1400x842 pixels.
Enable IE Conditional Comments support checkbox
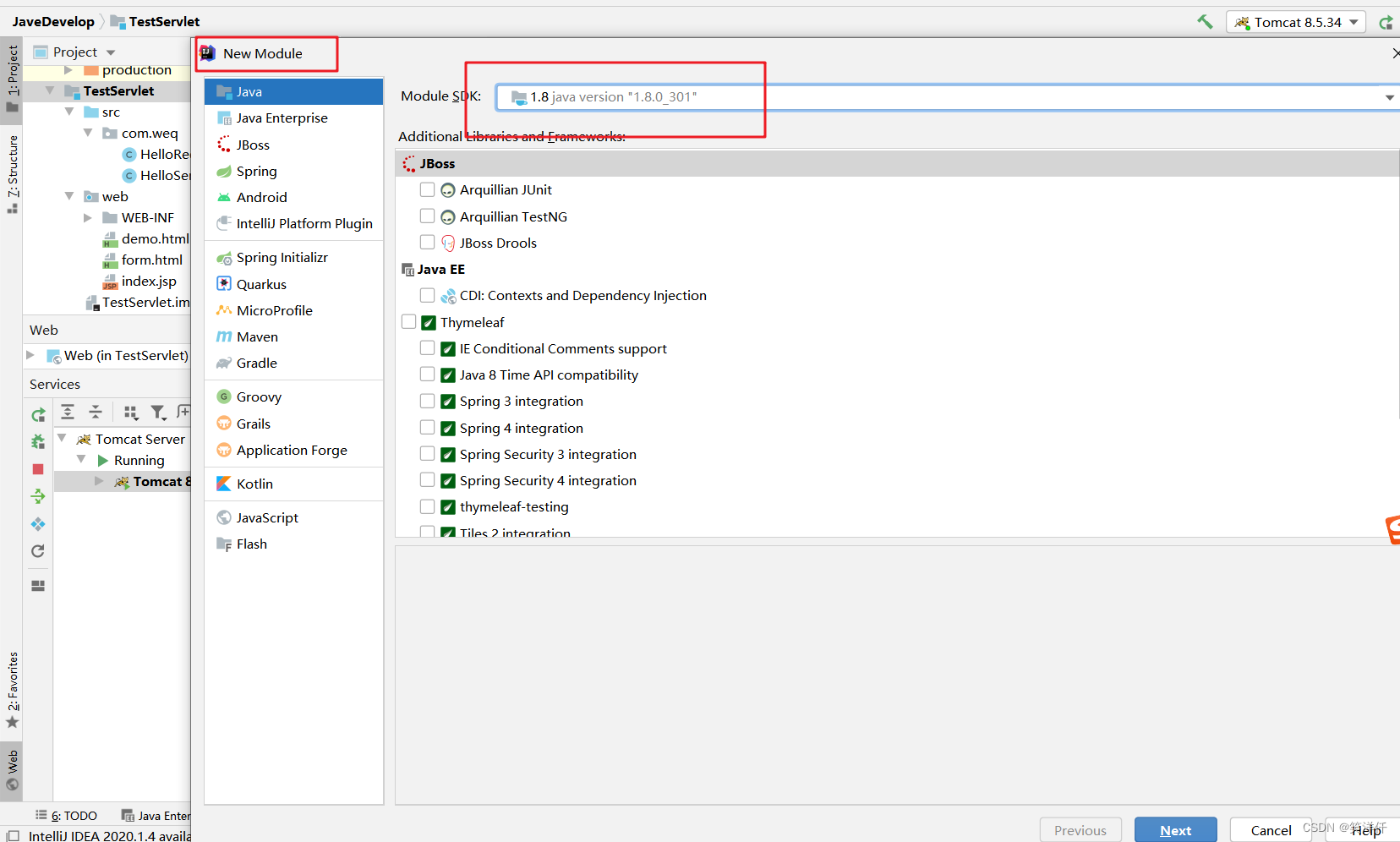(x=427, y=348)
